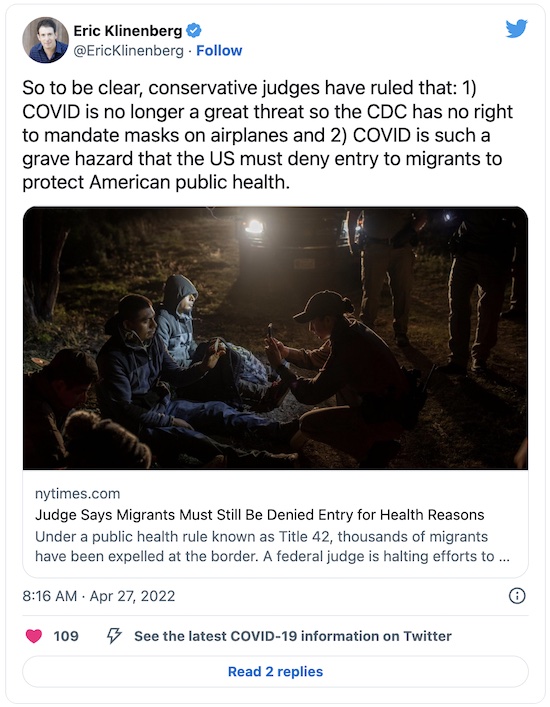Viewport: 550px width, 707px height.
Task: Click the vehicle headlight in the article photo
Action: click(254, 226)
